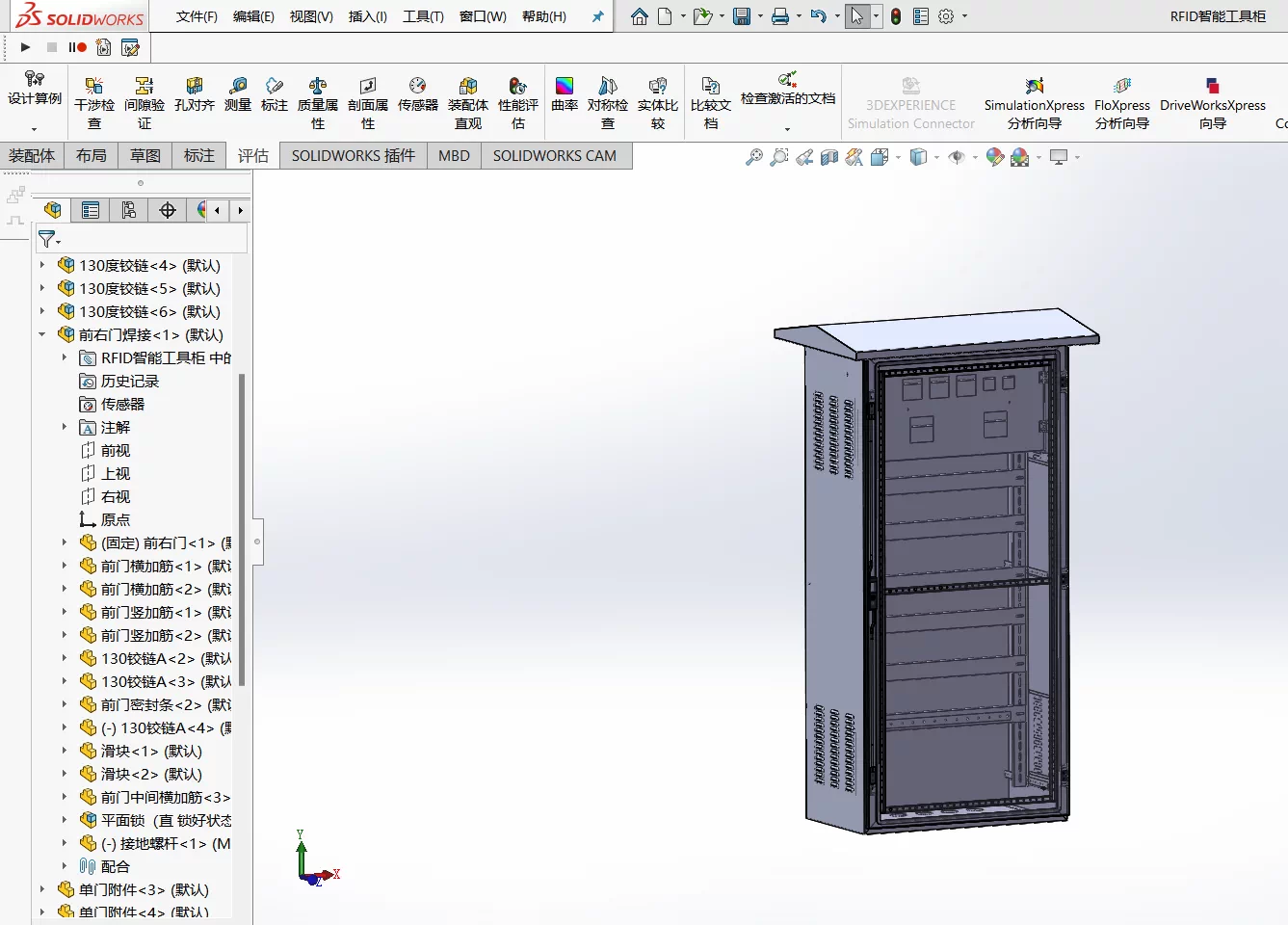This screenshot has width=1288, height=925.
Task: Open the tree filter dropdown
Action: (49, 238)
